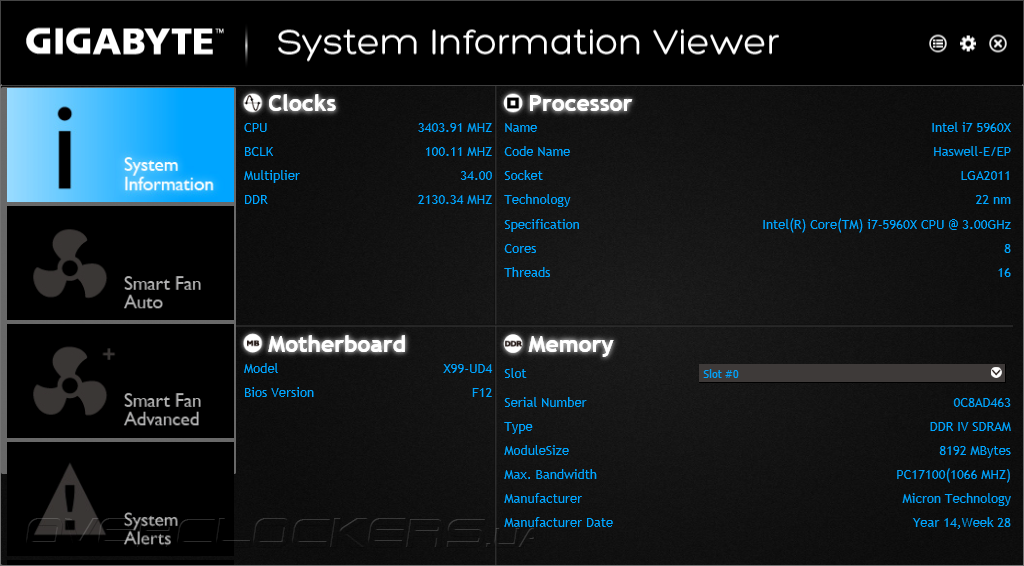The width and height of the screenshot is (1024, 566).
Task: Click the fan icon for Smart Fan Auto
Action: point(70,264)
